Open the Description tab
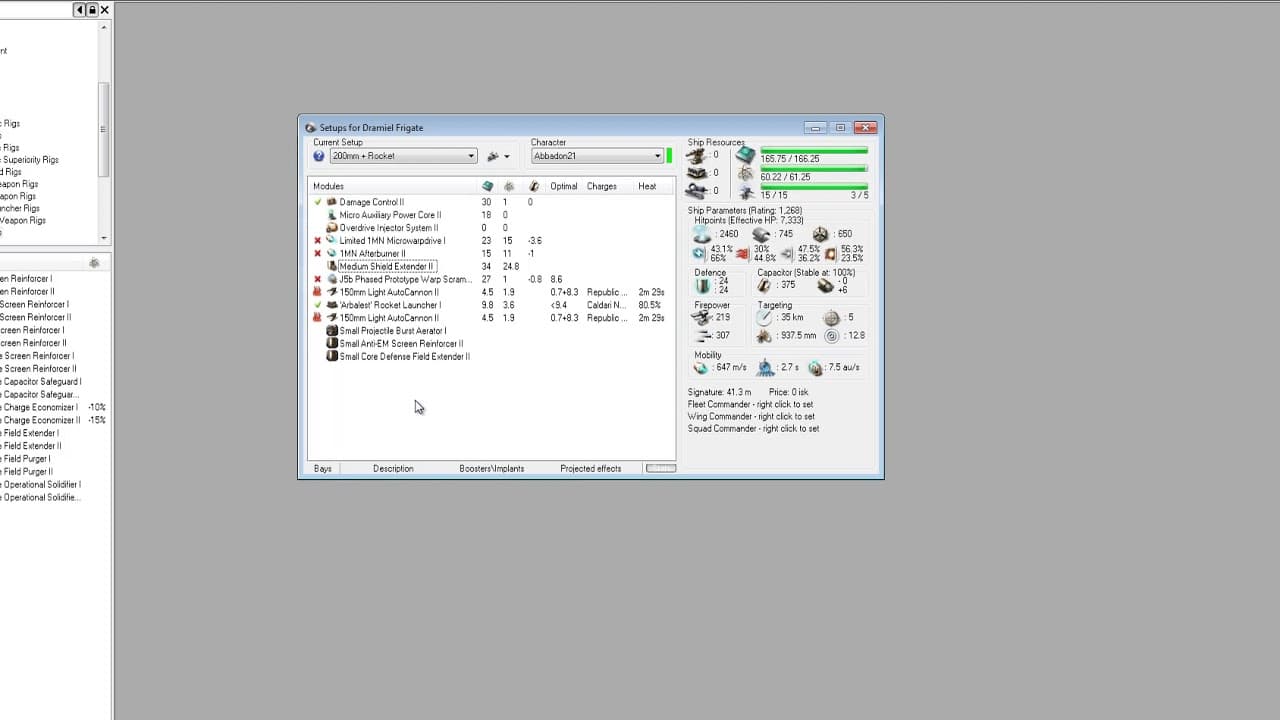 pyautogui.click(x=393, y=468)
